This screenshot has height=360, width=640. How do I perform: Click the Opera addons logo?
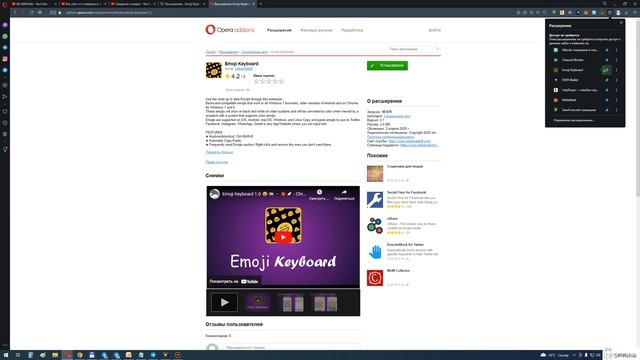230,30
